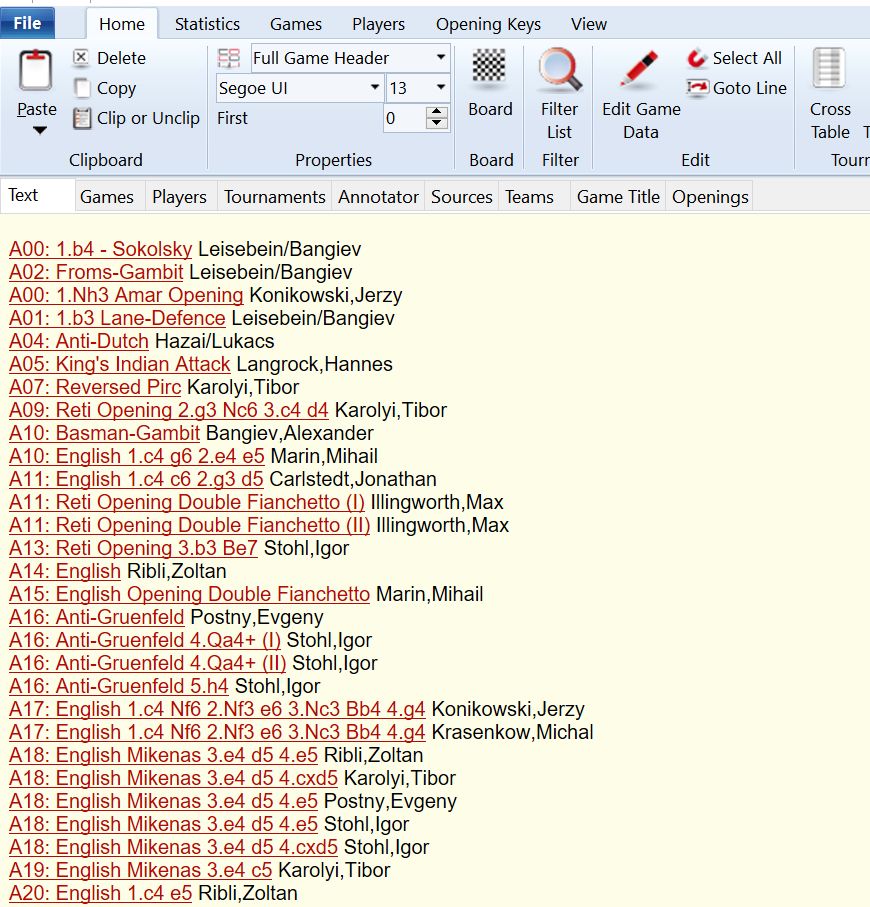Open the Cross Table icon
870x907 pixels.
830,70
